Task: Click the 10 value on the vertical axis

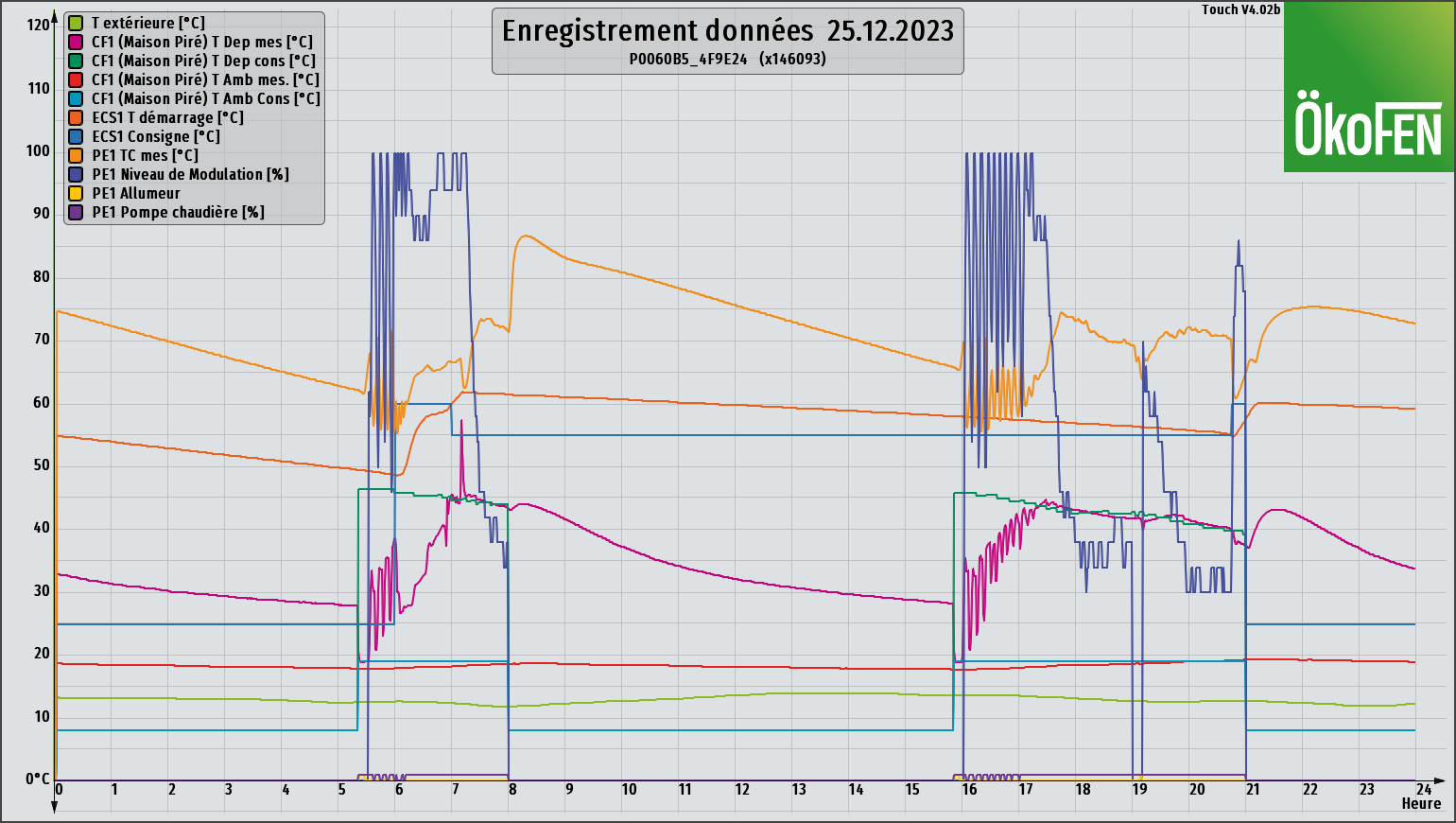Action: click(x=42, y=716)
